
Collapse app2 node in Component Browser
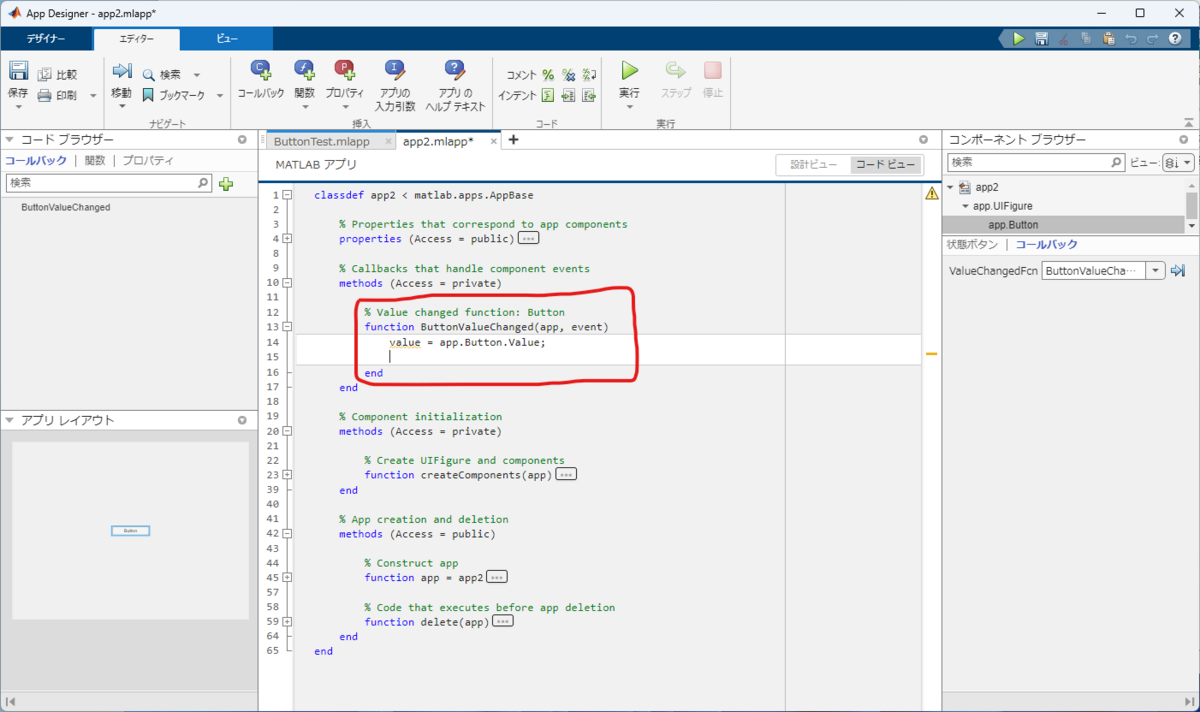[x=950, y=187]
